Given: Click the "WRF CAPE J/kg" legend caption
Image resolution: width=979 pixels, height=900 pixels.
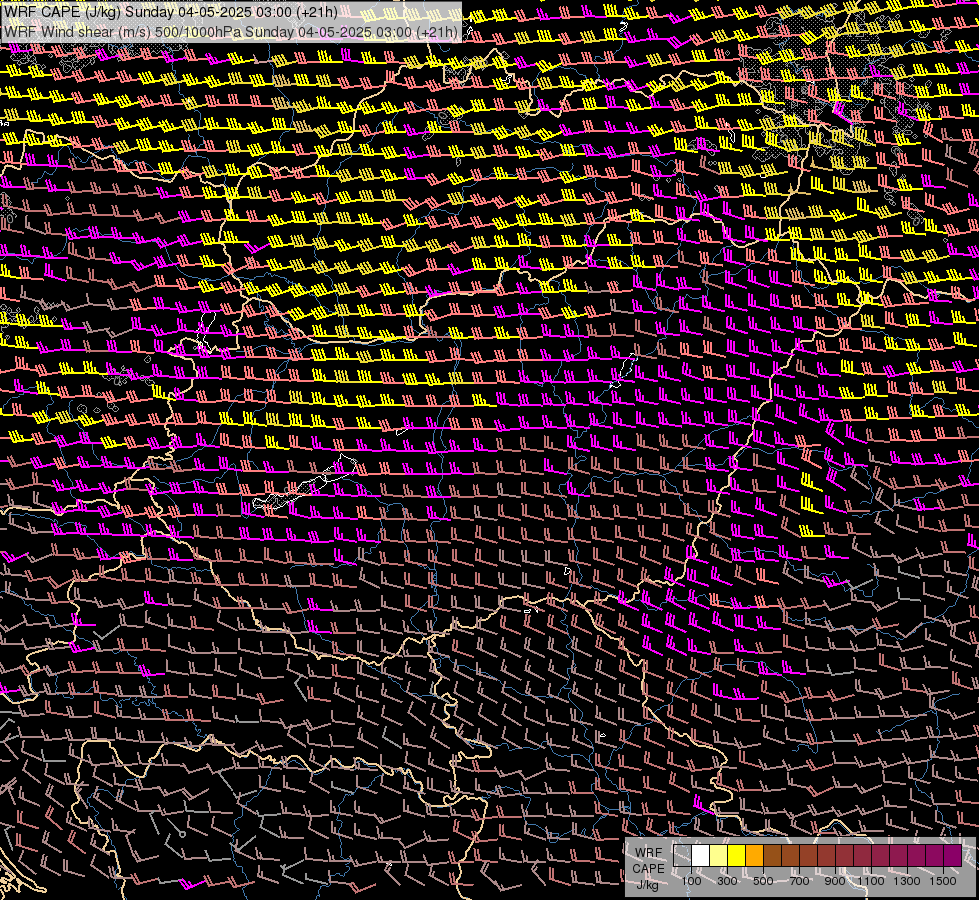Looking at the screenshot, I should click(648, 869).
